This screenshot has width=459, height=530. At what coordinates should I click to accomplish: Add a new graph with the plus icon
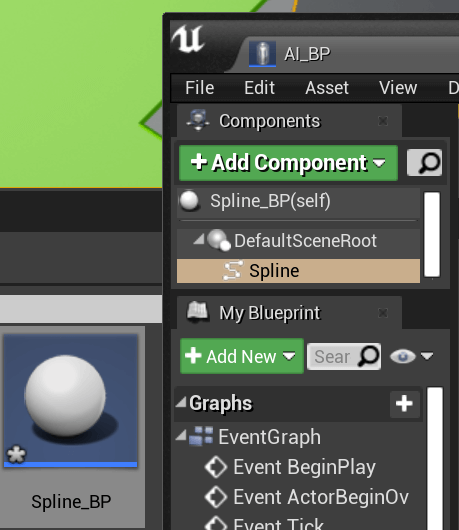click(404, 403)
